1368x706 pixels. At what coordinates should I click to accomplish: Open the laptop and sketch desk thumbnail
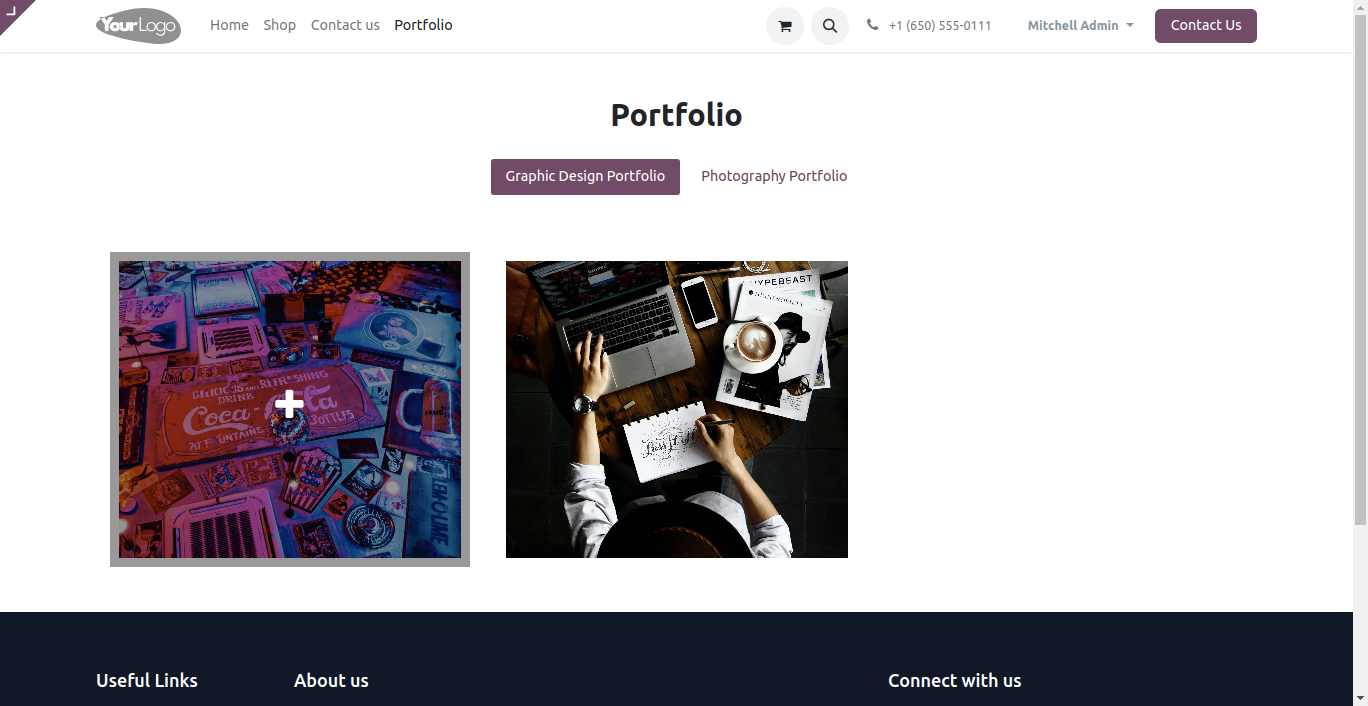[x=677, y=409]
